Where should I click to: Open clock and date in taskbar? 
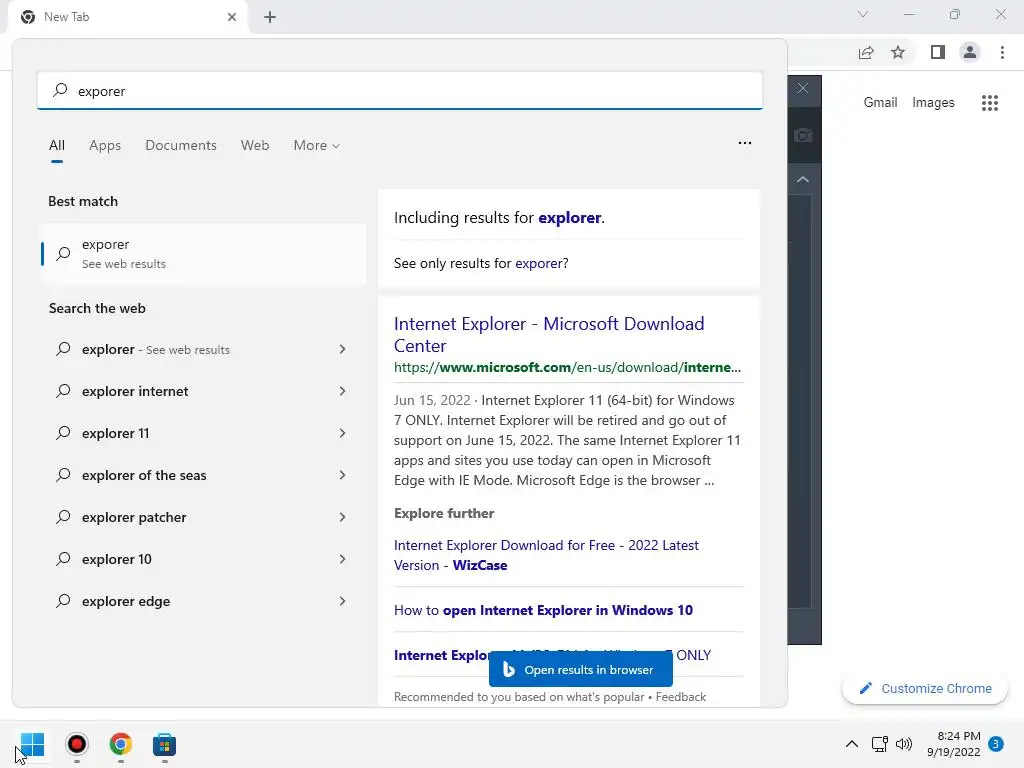click(x=953, y=744)
